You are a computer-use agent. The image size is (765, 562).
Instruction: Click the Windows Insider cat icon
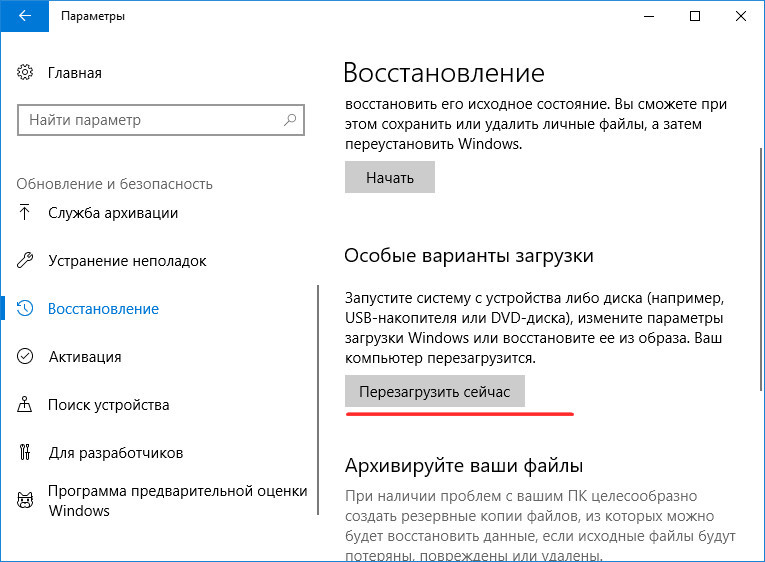point(25,500)
